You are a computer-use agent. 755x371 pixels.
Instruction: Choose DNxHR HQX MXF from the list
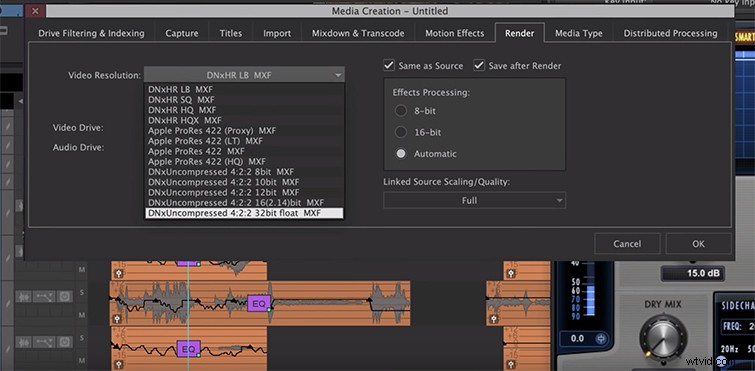244,120
